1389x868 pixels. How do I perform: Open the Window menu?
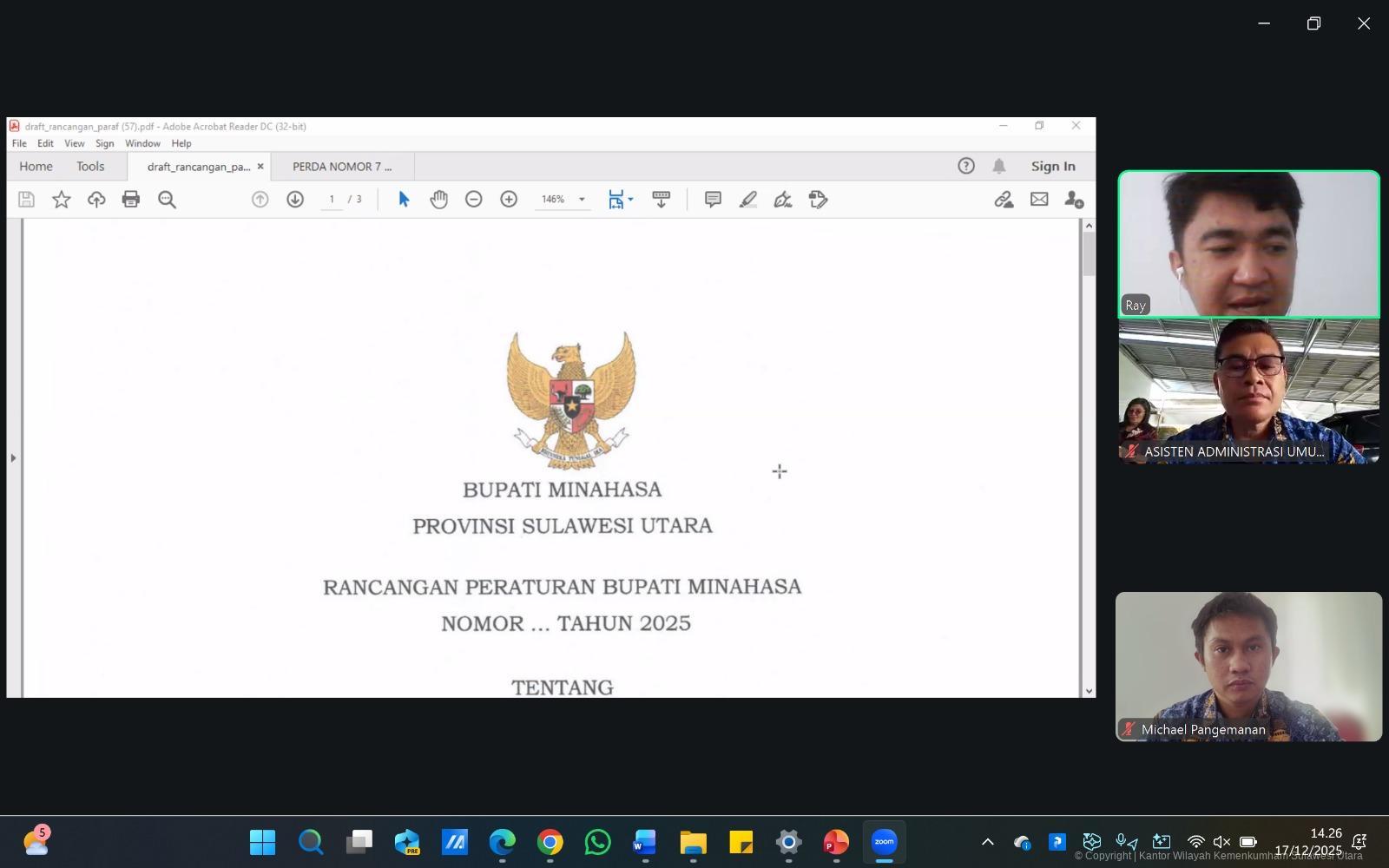142,143
